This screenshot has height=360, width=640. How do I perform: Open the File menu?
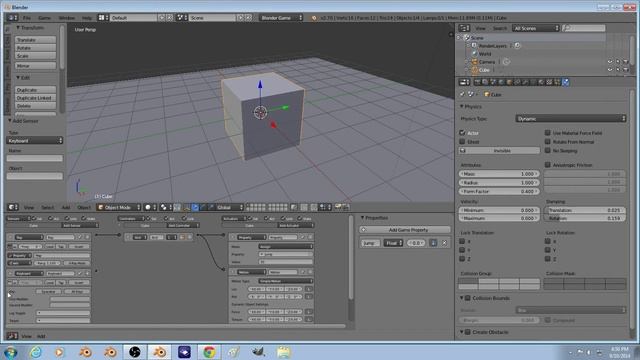pos(27,18)
